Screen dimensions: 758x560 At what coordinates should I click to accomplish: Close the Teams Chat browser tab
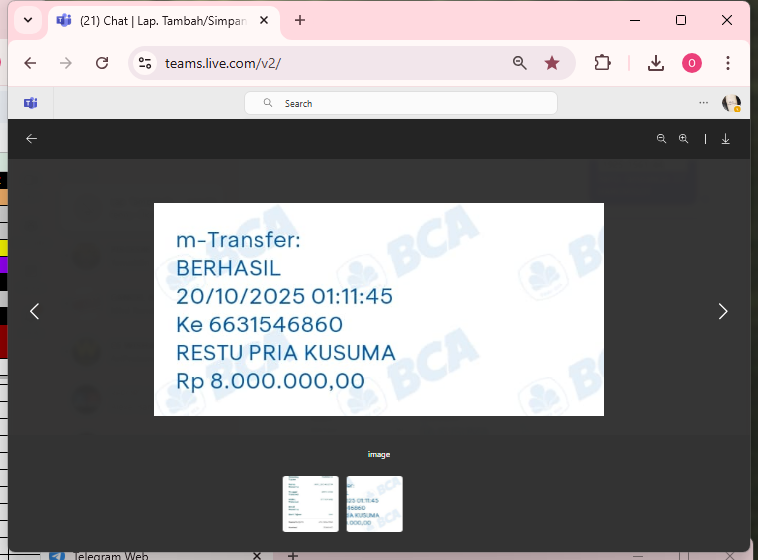[x=264, y=20]
